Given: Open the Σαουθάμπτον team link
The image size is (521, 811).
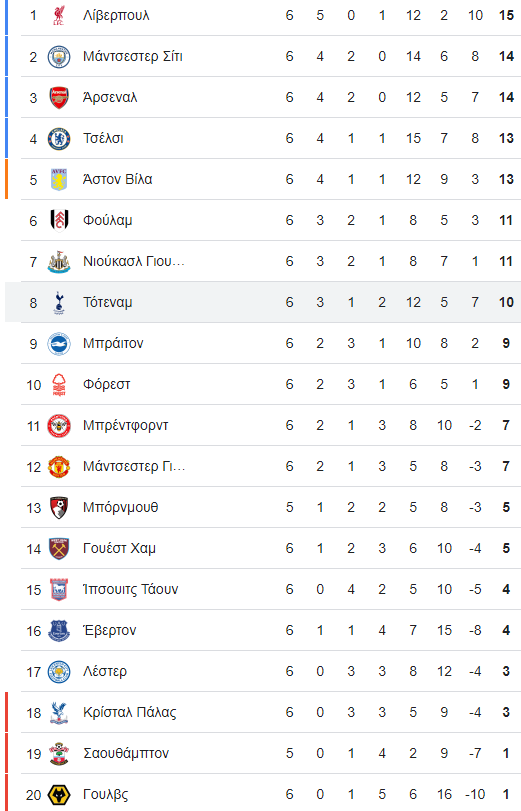Looking at the screenshot, I should point(126,754).
